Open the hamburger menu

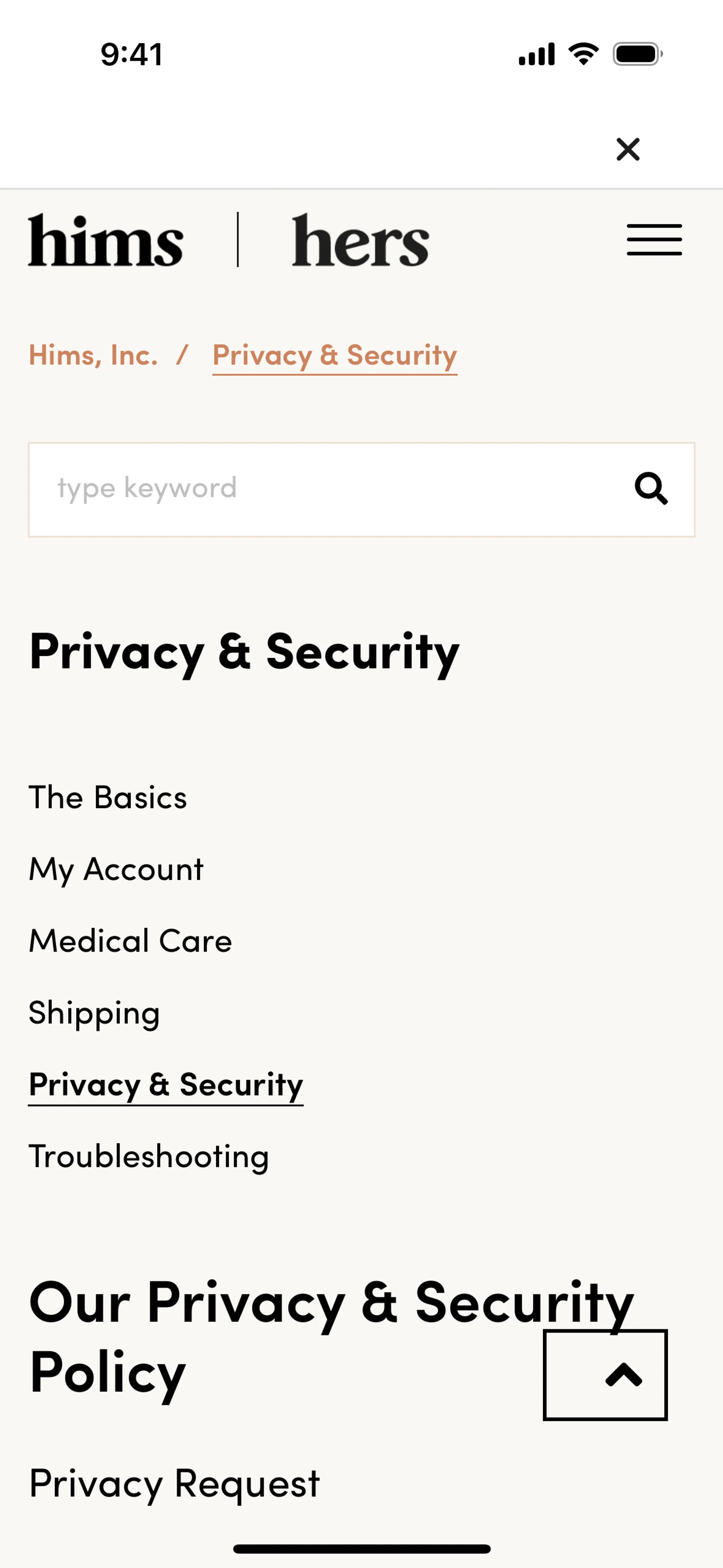654,240
